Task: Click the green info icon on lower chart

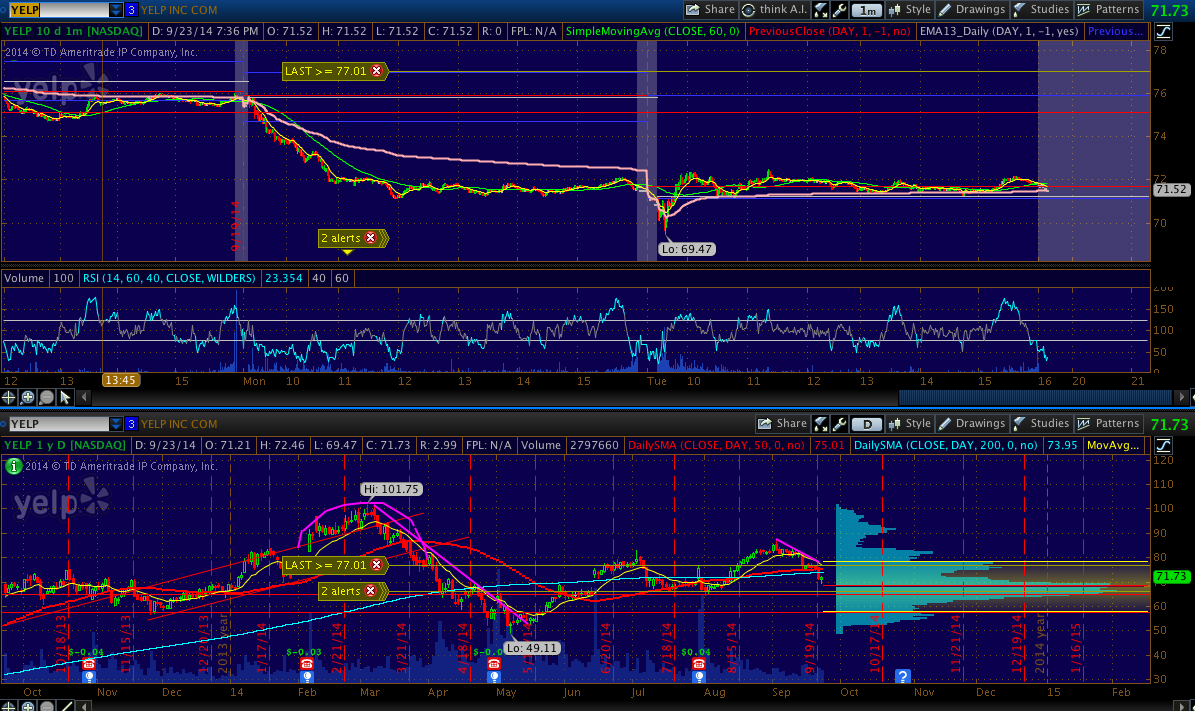Action: coord(12,465)
